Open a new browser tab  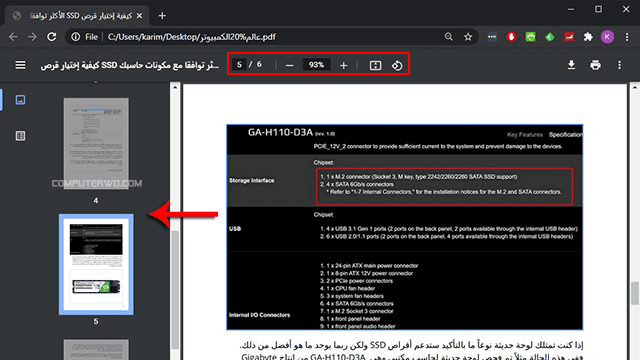coord(162,16)
